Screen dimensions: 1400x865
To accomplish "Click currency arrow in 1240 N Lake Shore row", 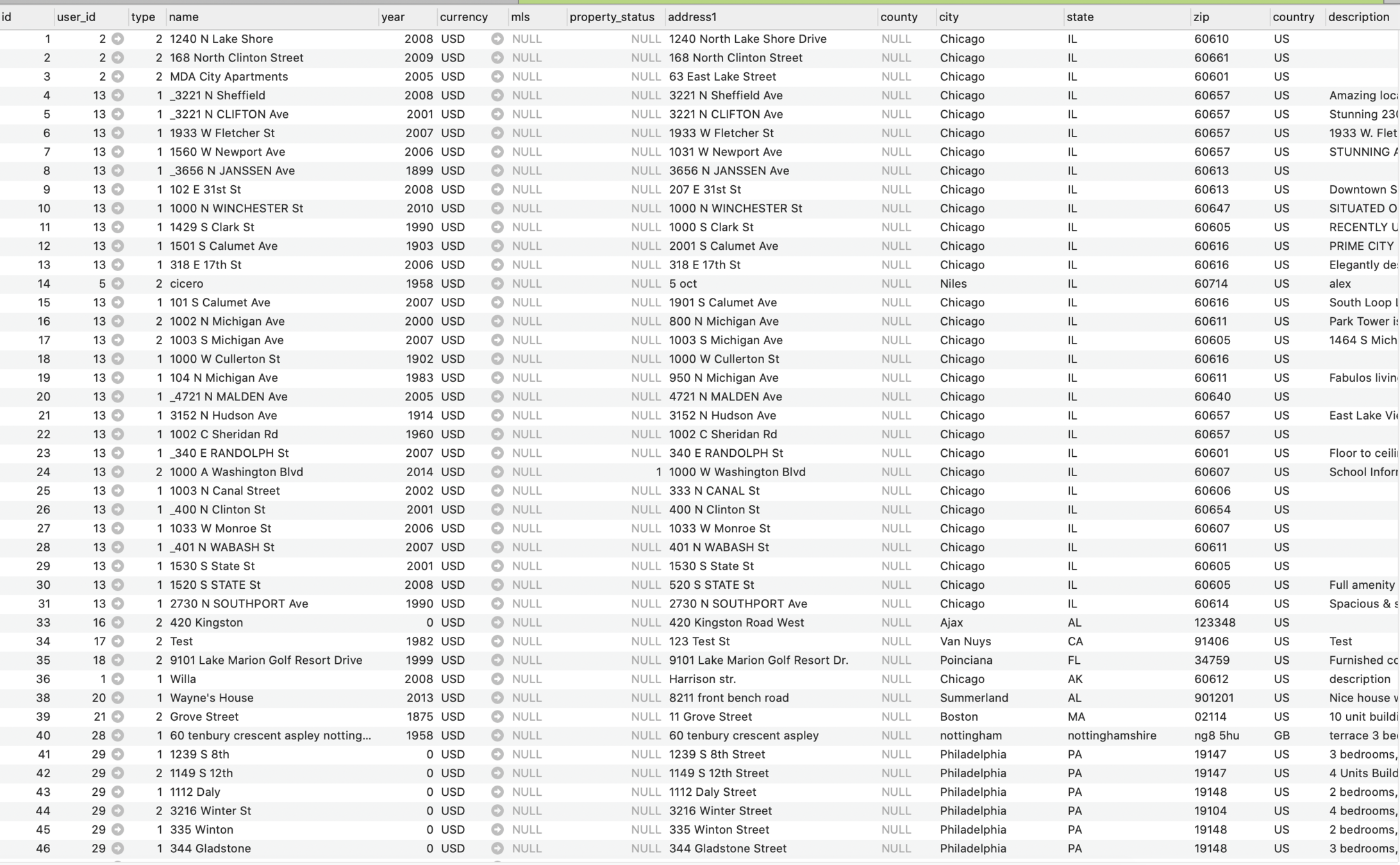I will (497, 39).
